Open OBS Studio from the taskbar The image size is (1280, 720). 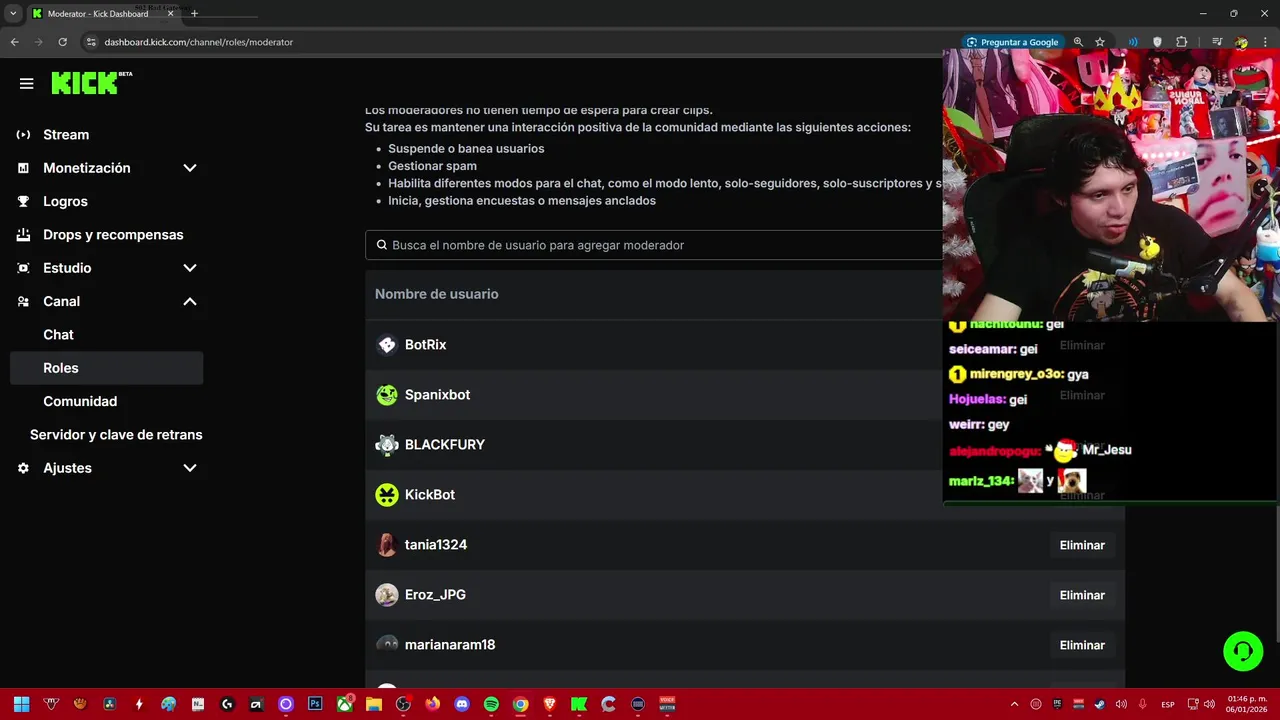403,704
